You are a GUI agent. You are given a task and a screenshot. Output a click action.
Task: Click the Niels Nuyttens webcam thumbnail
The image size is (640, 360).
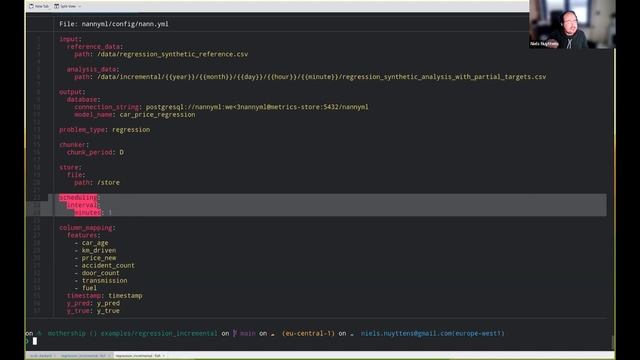coord(572,24)
